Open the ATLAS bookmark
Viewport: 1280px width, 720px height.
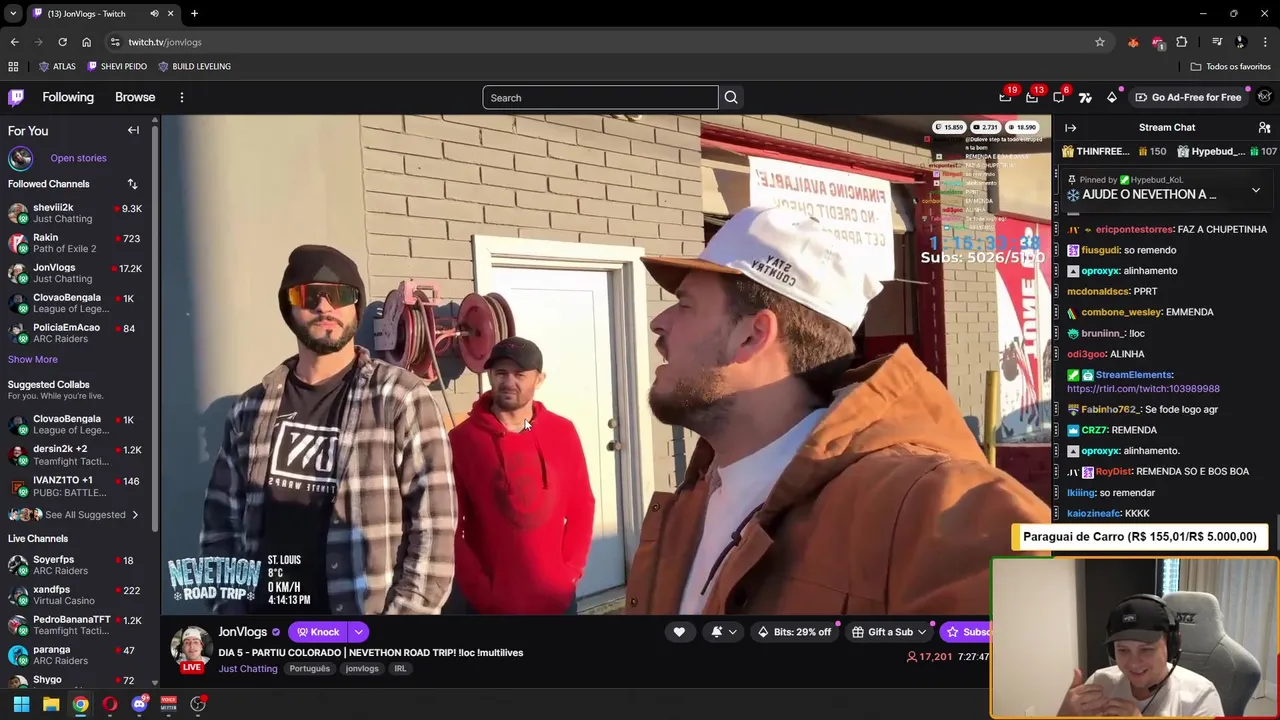(x=57, y=66)
